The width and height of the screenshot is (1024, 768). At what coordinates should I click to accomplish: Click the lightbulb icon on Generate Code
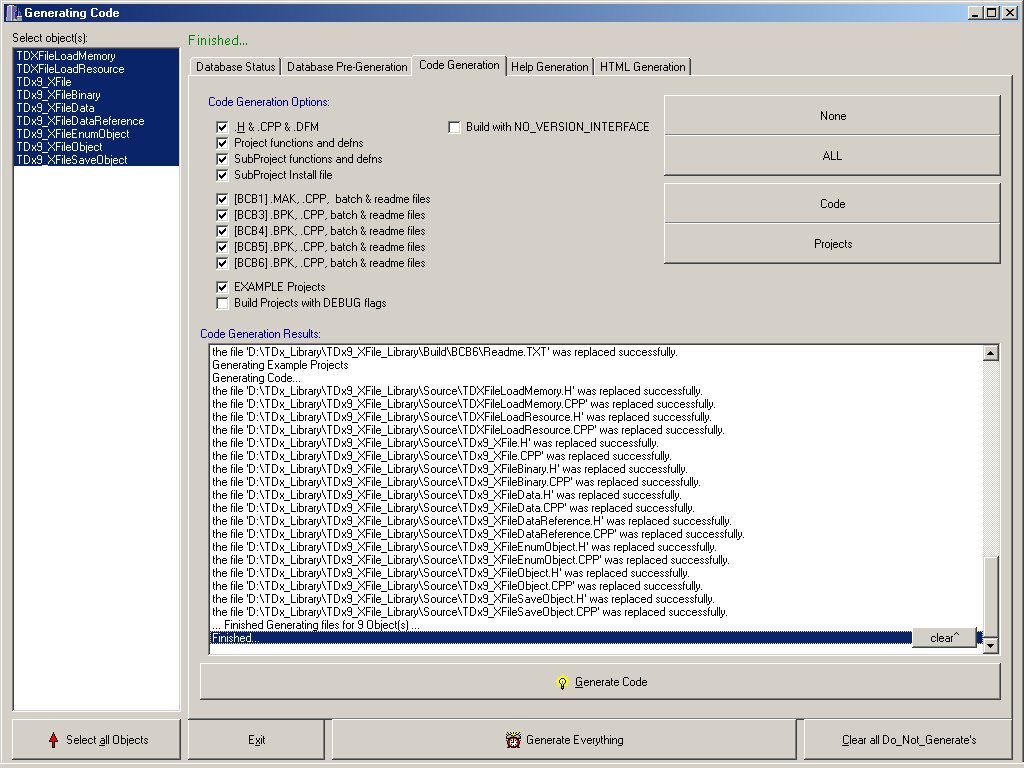point(562,682)
